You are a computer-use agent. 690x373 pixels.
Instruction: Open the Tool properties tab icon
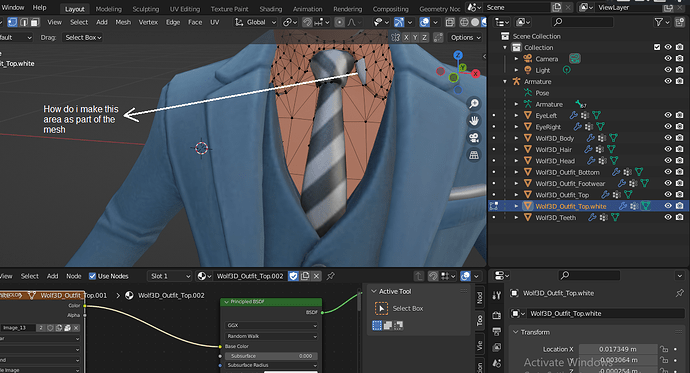tap(496, 296)
